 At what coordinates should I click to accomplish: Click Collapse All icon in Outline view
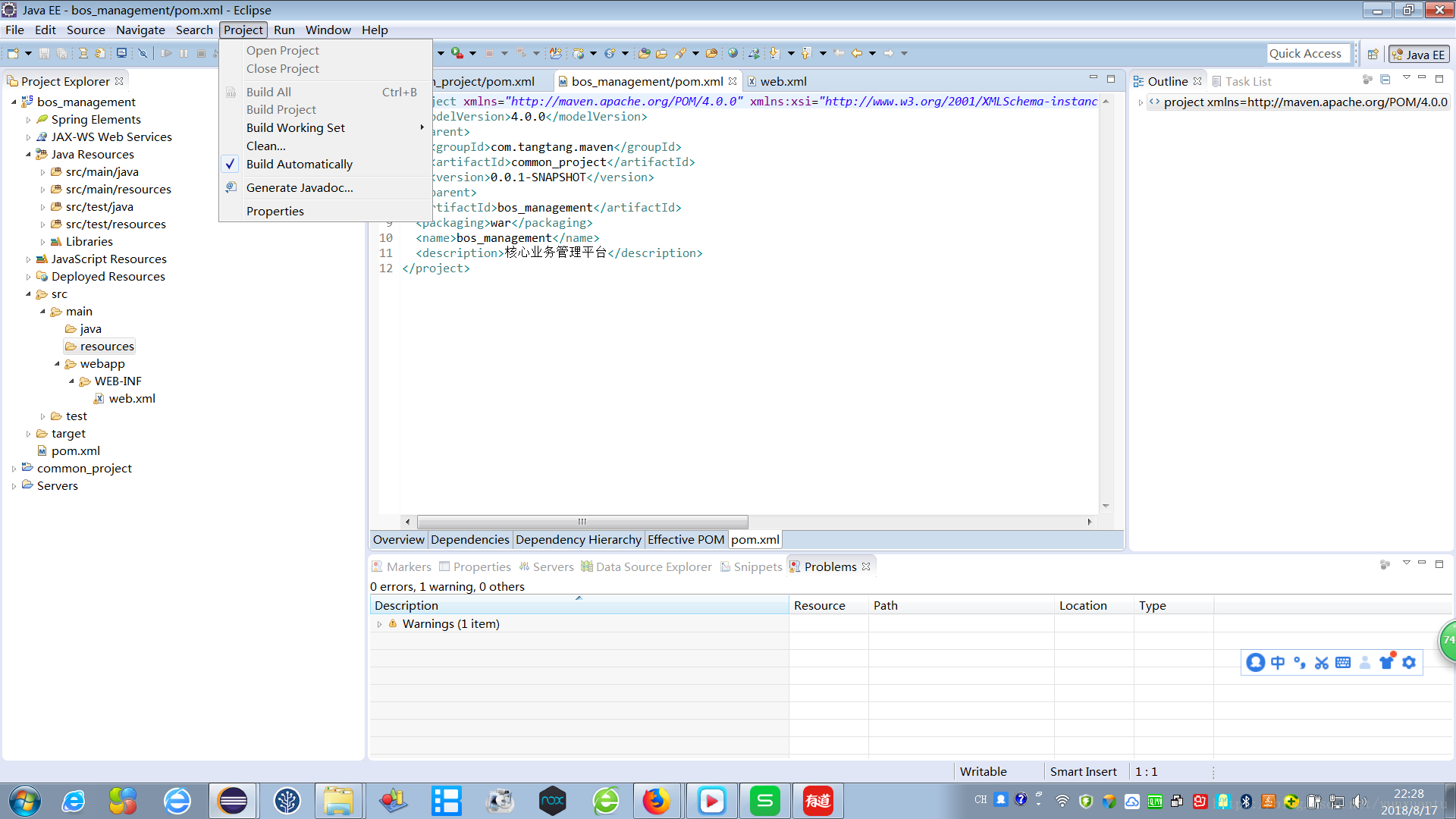point(1385,80)
